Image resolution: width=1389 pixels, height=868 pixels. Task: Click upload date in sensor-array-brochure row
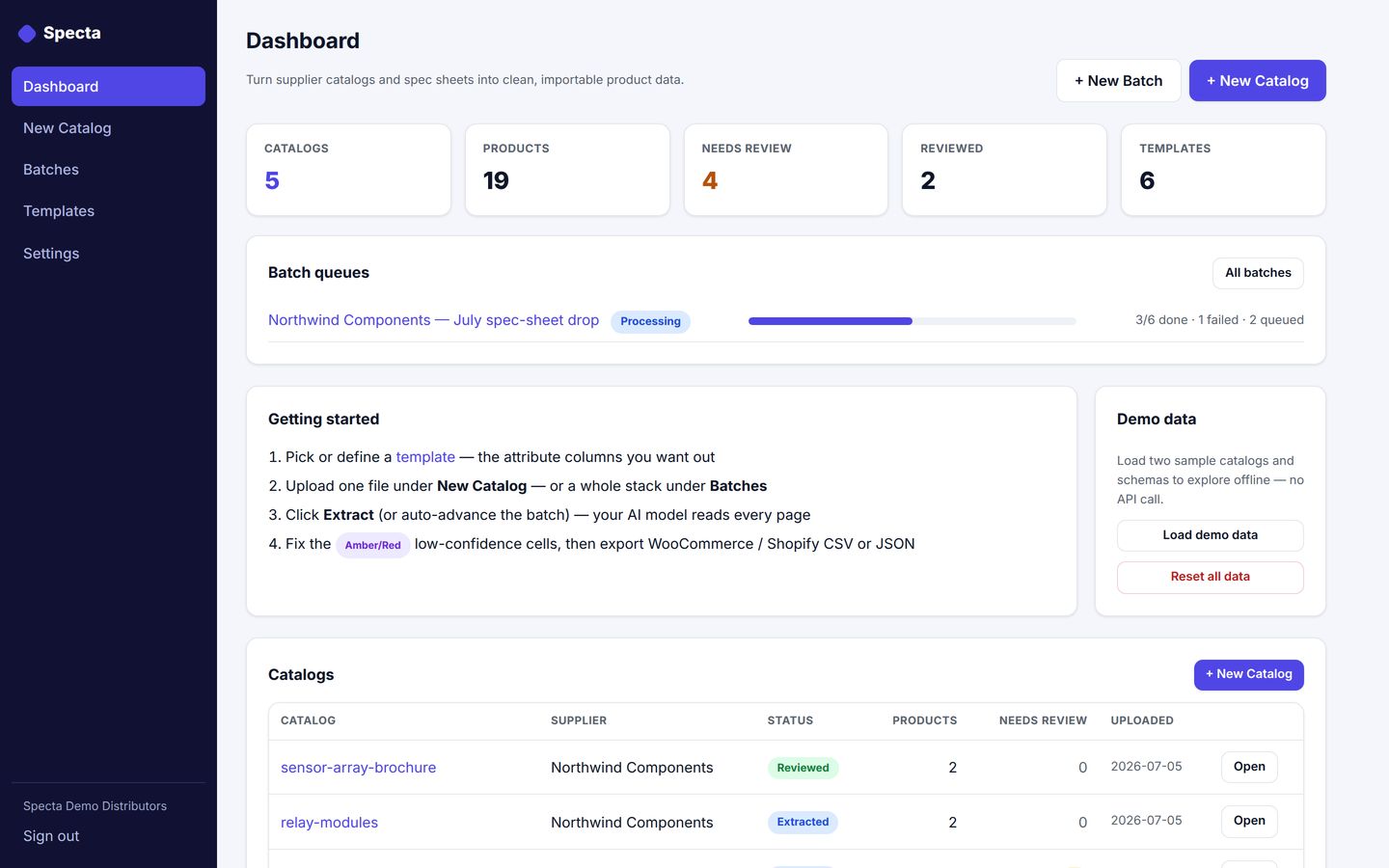click(1146, 767)
